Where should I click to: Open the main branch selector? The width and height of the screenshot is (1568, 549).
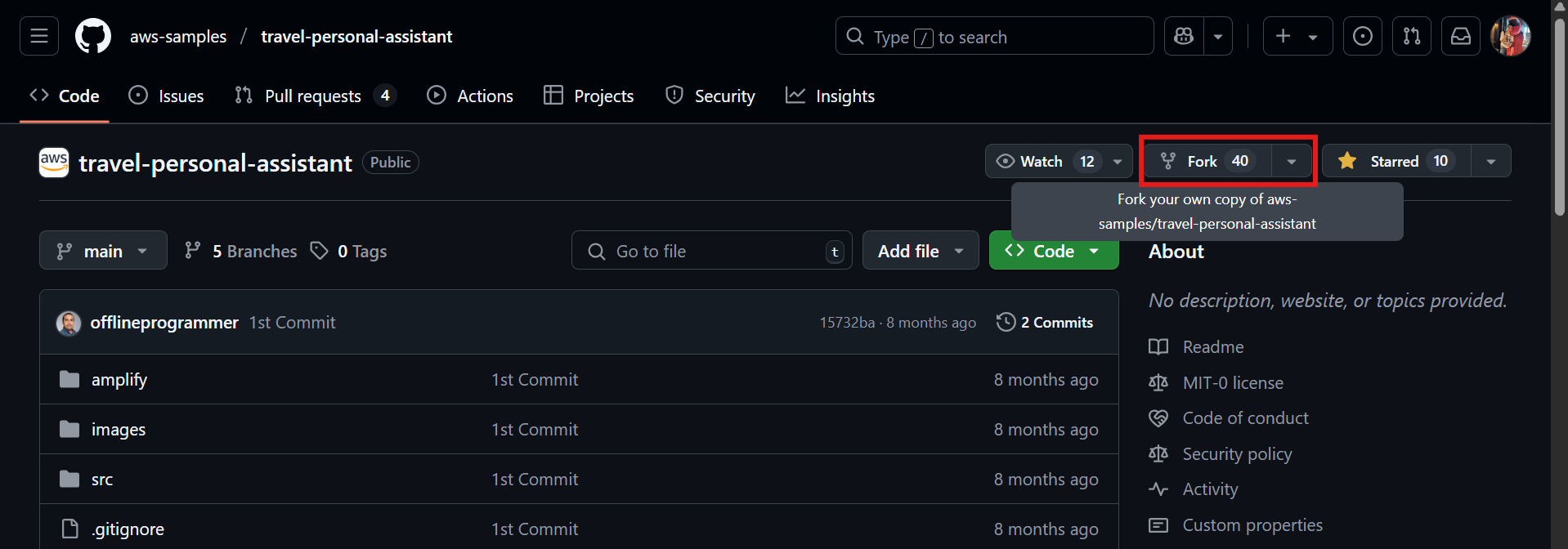[103, 250]
